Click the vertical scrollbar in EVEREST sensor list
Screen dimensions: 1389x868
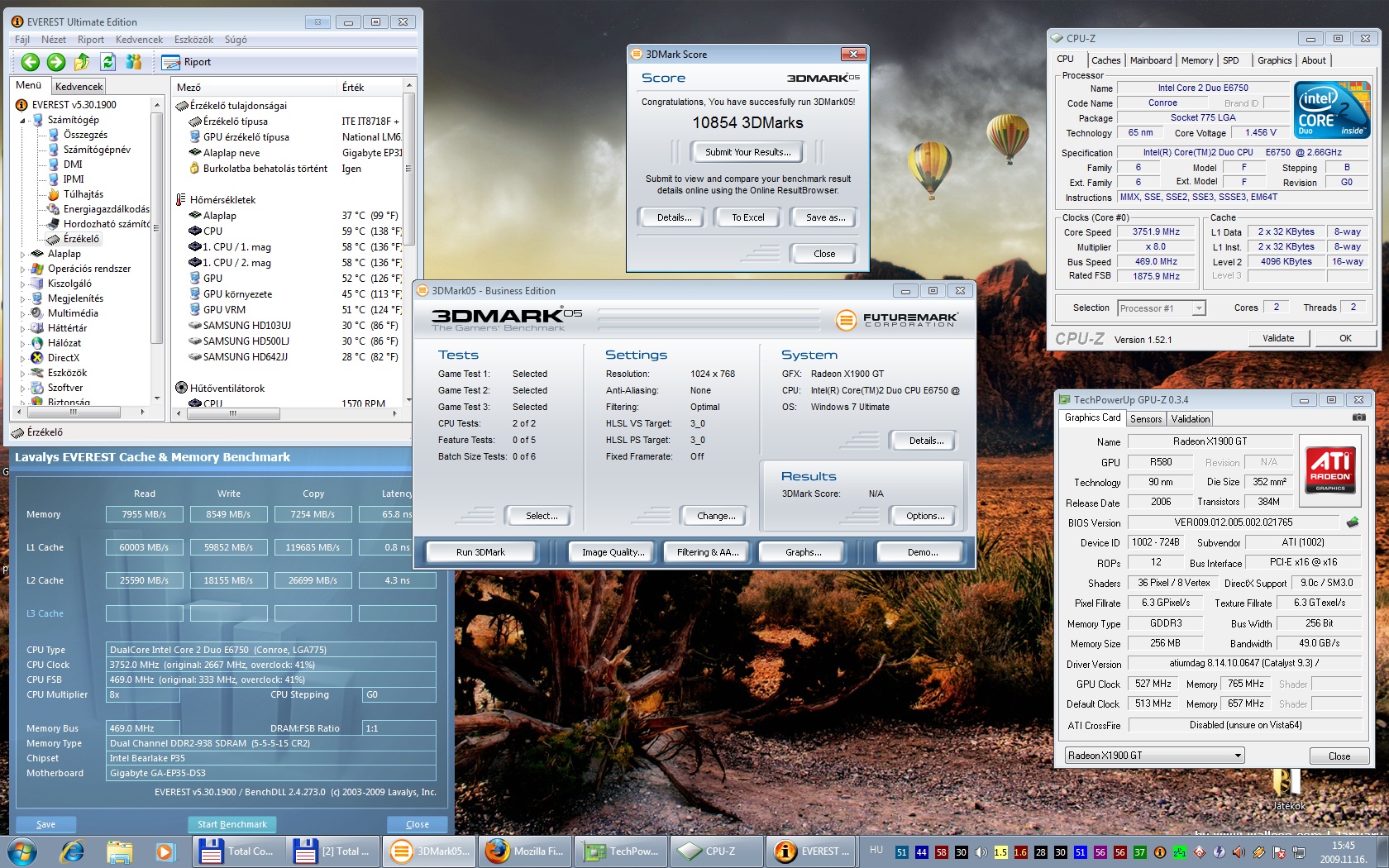coord(408,245)
